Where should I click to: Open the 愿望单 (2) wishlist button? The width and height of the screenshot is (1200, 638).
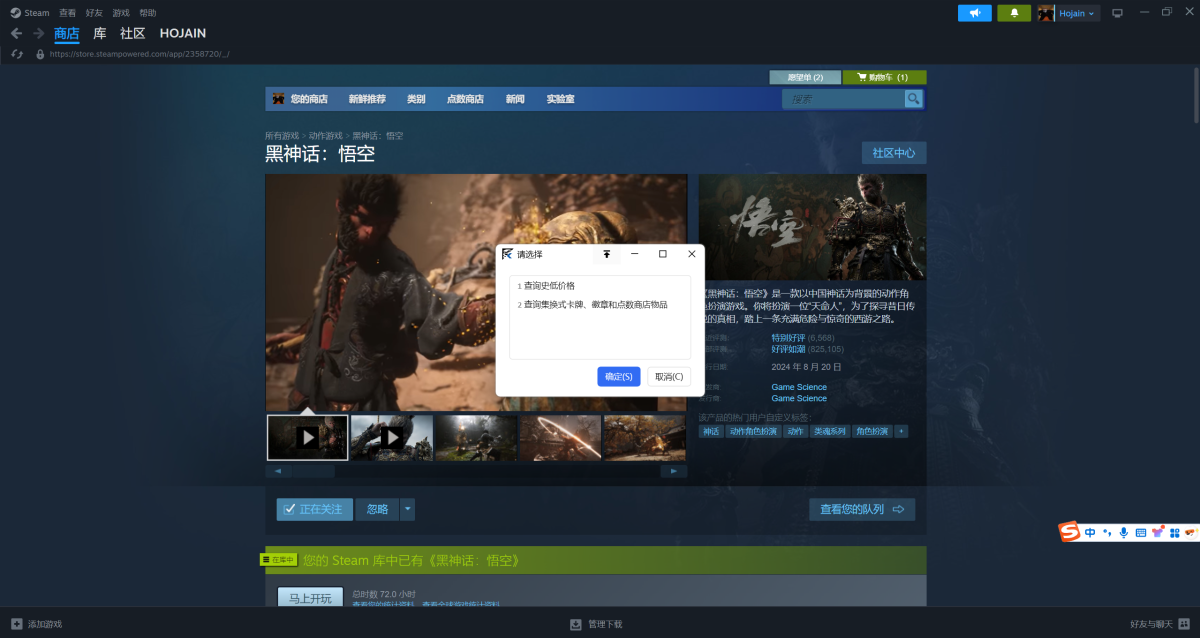[805, 77]
